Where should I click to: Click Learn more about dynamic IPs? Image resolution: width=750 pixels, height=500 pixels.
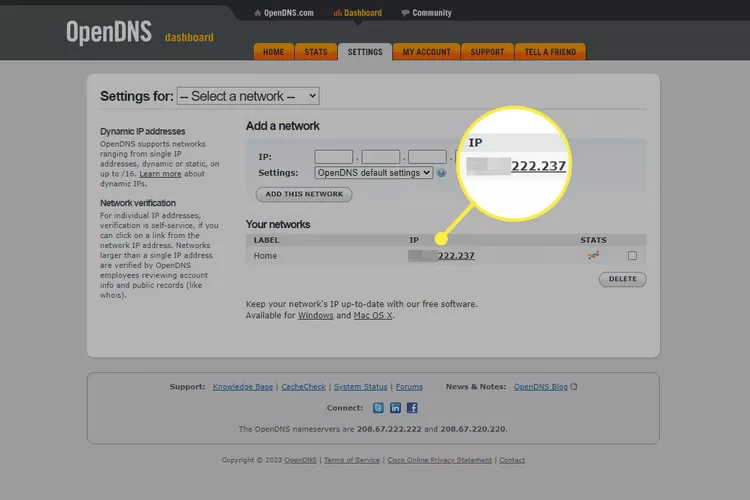tap(160, 174)
